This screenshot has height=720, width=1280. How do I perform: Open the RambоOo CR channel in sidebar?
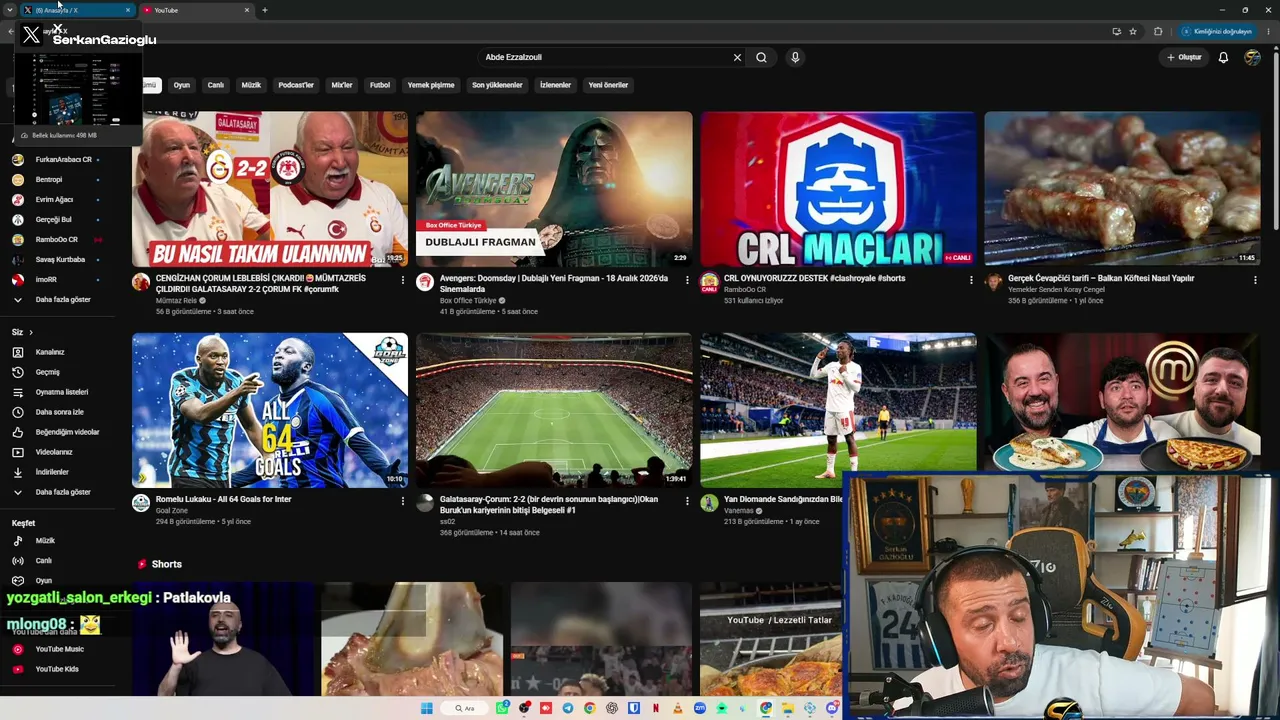pyautogui.click(x=57, y=240)
